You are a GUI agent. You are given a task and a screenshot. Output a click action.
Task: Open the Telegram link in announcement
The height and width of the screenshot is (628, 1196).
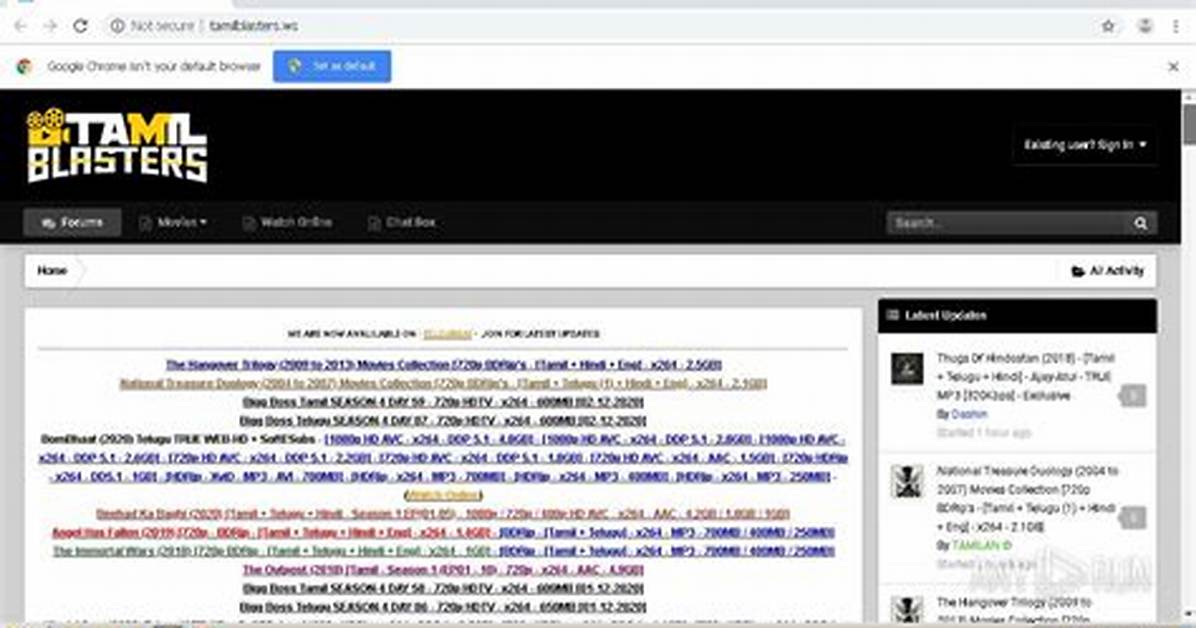448,333
